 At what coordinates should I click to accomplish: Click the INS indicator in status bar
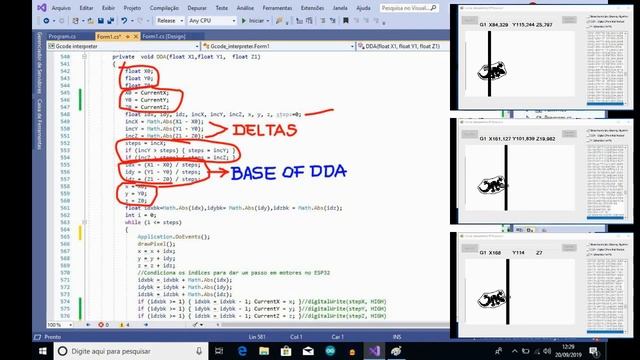click(x=397, y=337)
